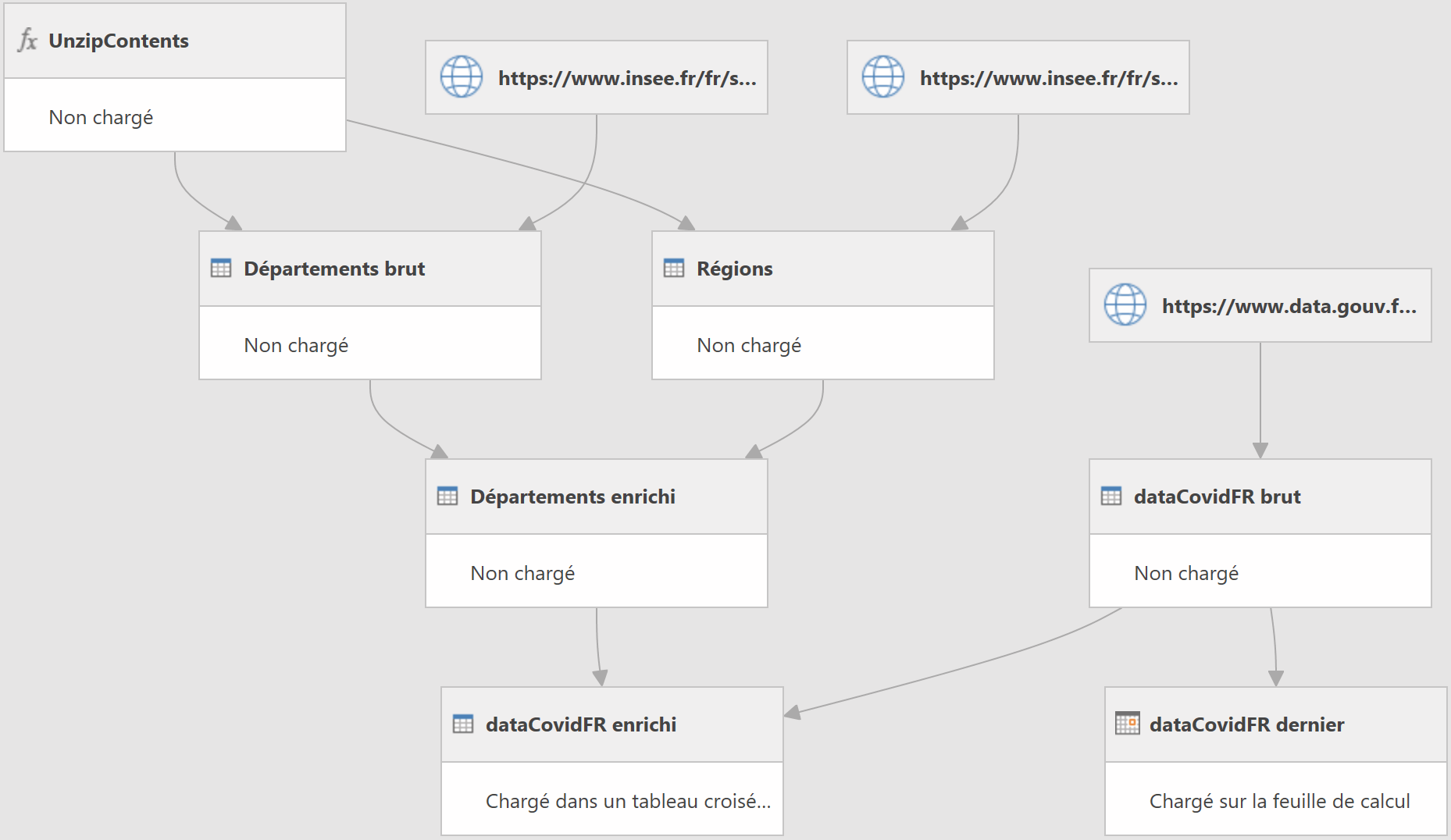Click globe icon of insee source feeding Régions

click(x=883, y=77)
